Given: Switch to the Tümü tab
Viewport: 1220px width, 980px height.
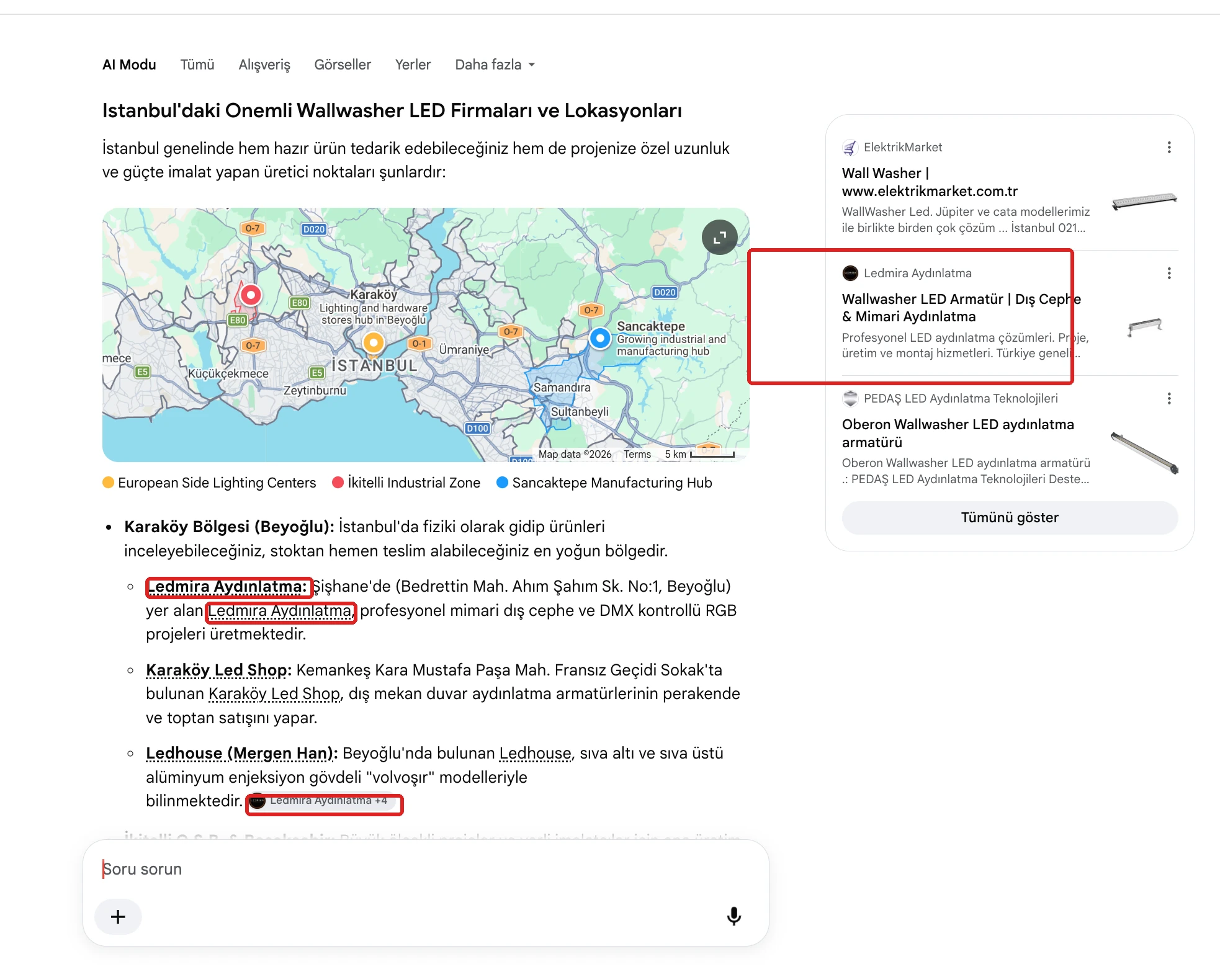Looking at the screenshot, I should 197,65.
